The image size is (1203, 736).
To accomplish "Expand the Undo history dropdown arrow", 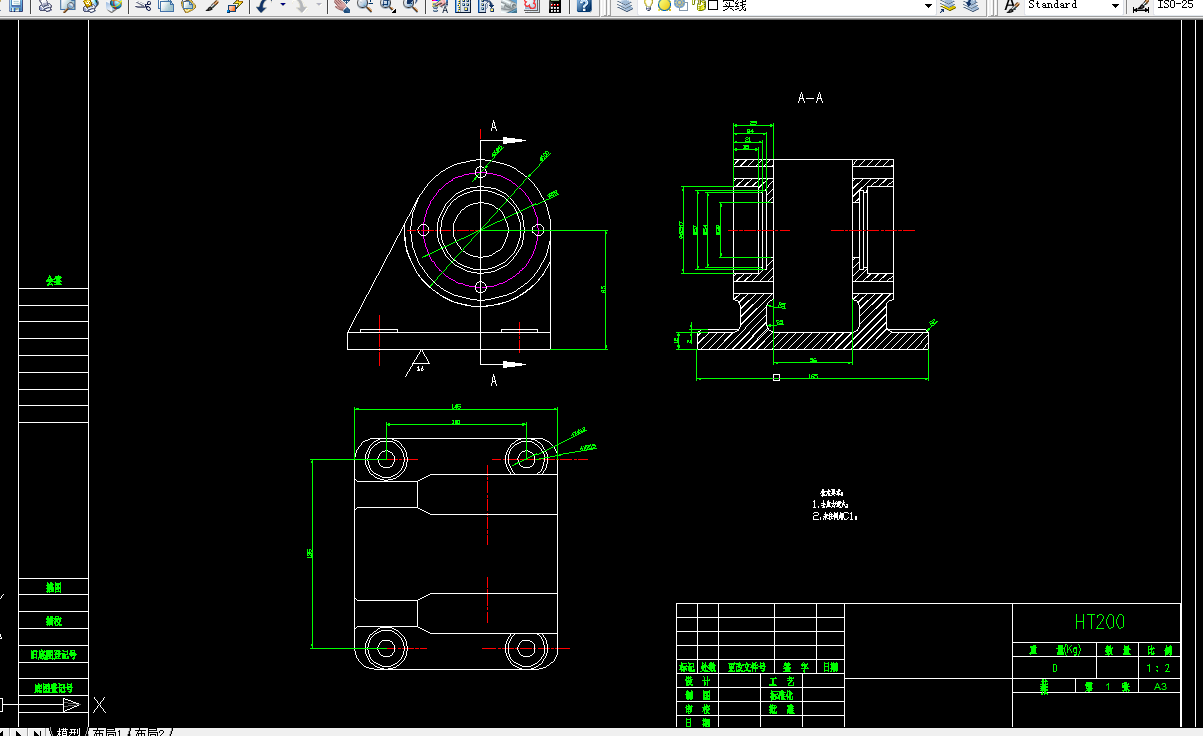I will [x=282, y=6].
